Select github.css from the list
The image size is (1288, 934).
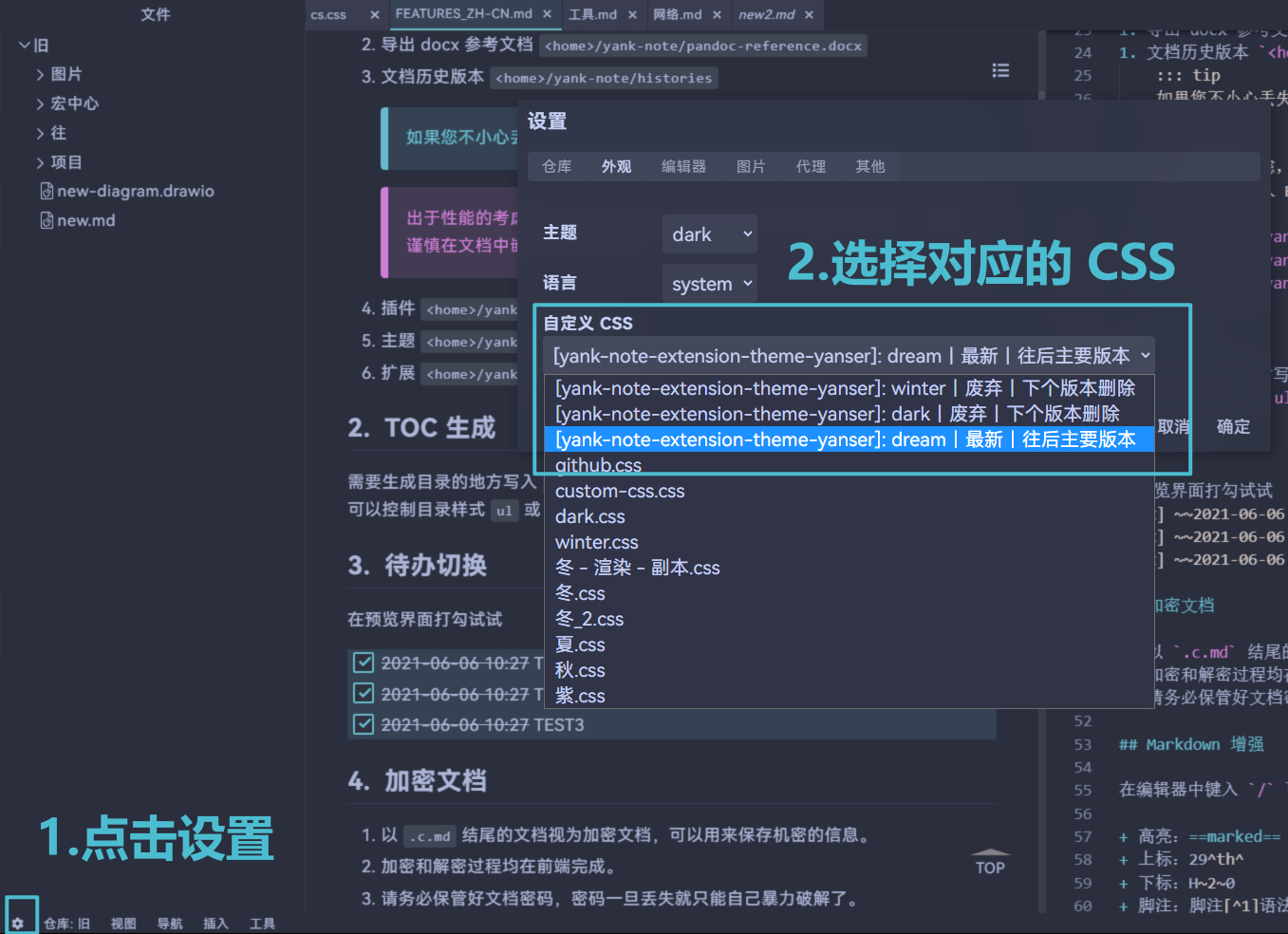(849, 465)
